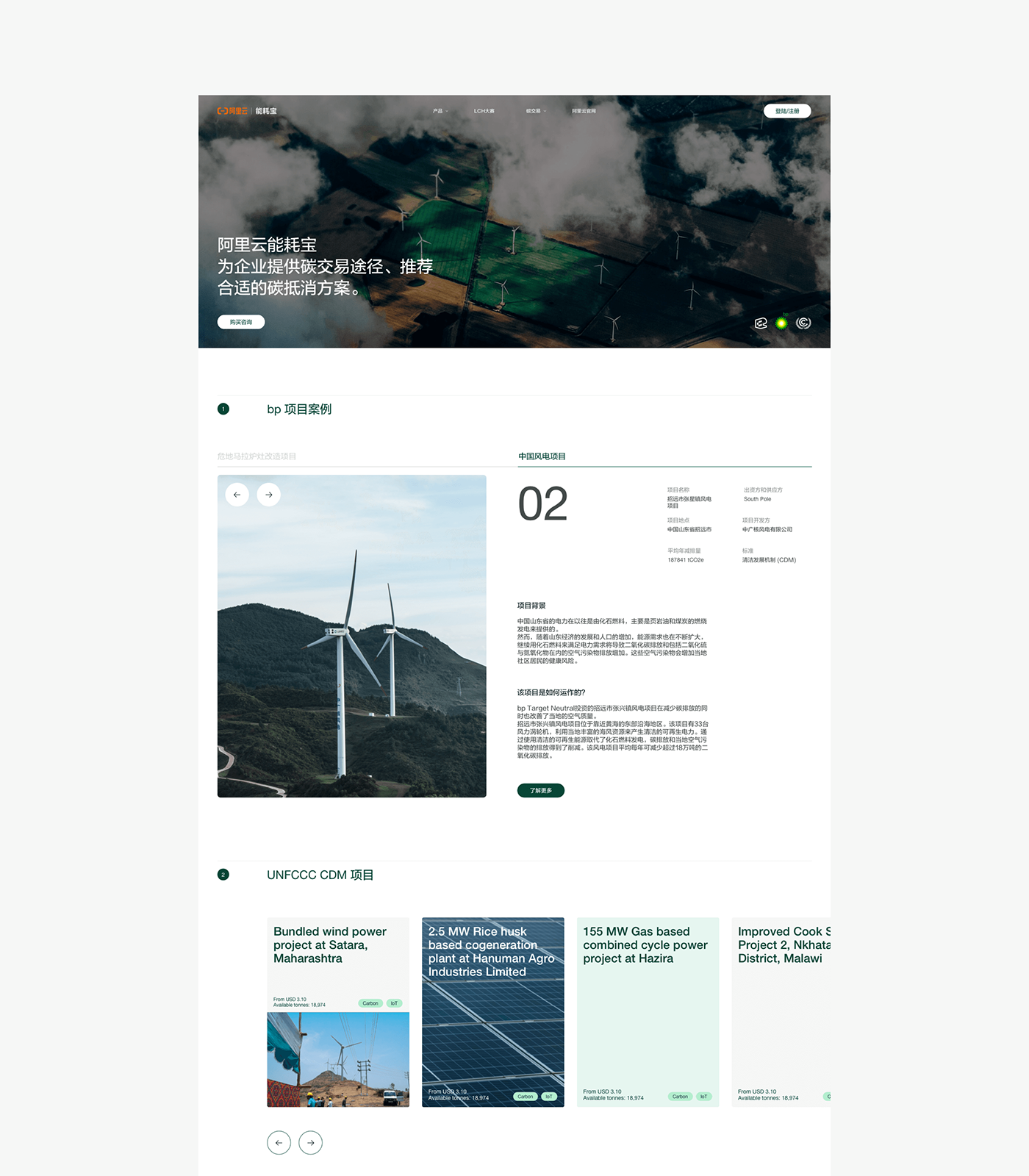Open the 阿里云官网 nav link
This screenshot has width=1029, height=1176.
[584, 111]
